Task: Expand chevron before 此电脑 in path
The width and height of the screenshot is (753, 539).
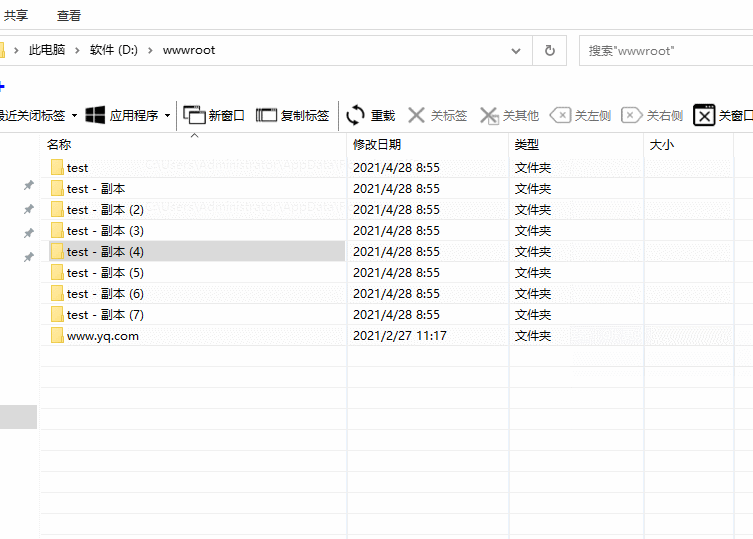Action: click(x=16, y=50)
